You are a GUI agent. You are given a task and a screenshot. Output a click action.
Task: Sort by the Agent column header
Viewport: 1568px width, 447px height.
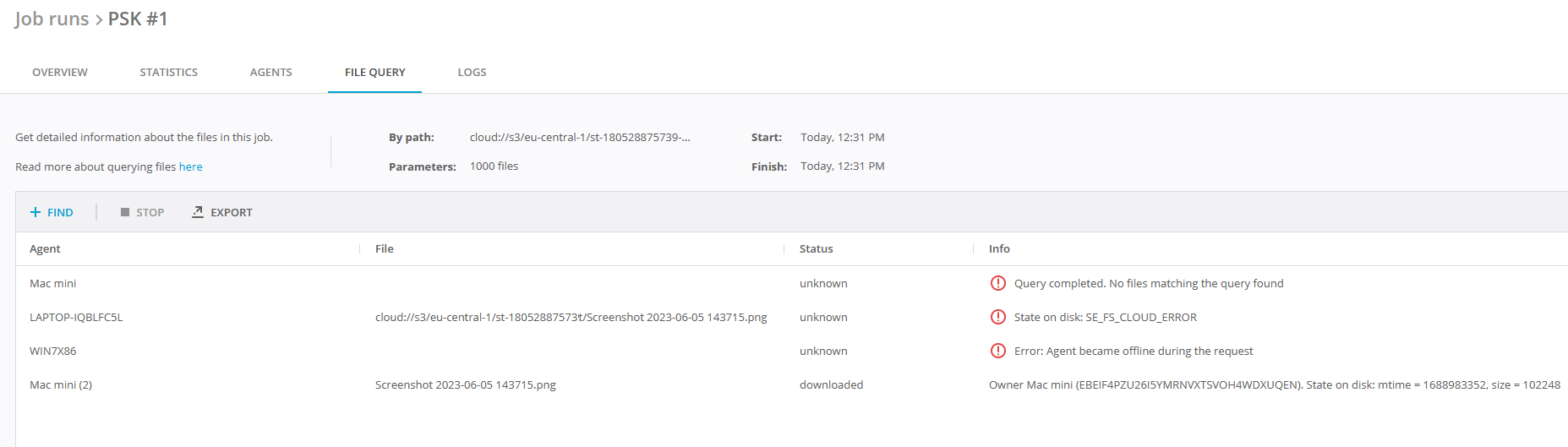point(45,248)
